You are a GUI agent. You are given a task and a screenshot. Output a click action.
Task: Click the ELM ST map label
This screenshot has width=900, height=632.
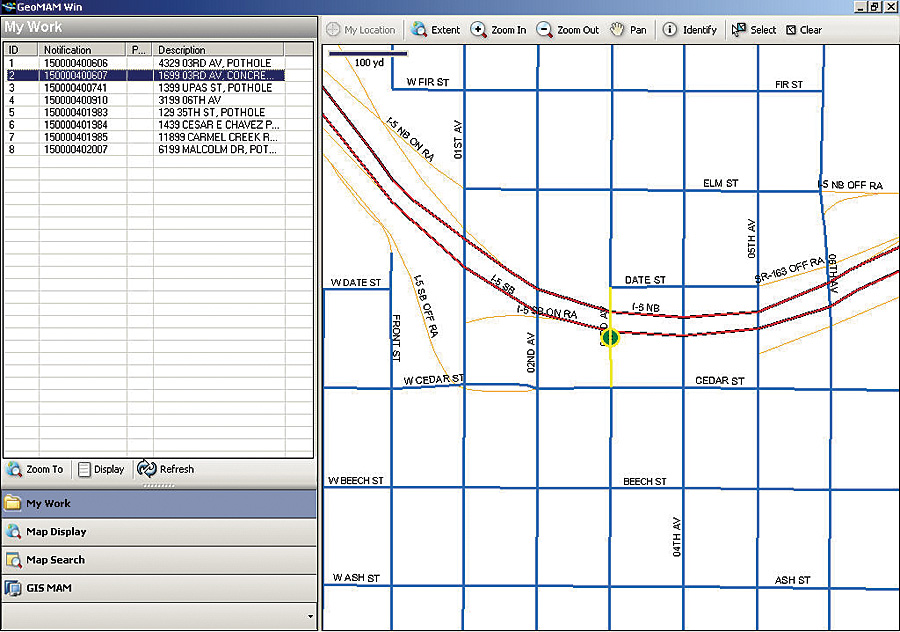click(720, 183)
